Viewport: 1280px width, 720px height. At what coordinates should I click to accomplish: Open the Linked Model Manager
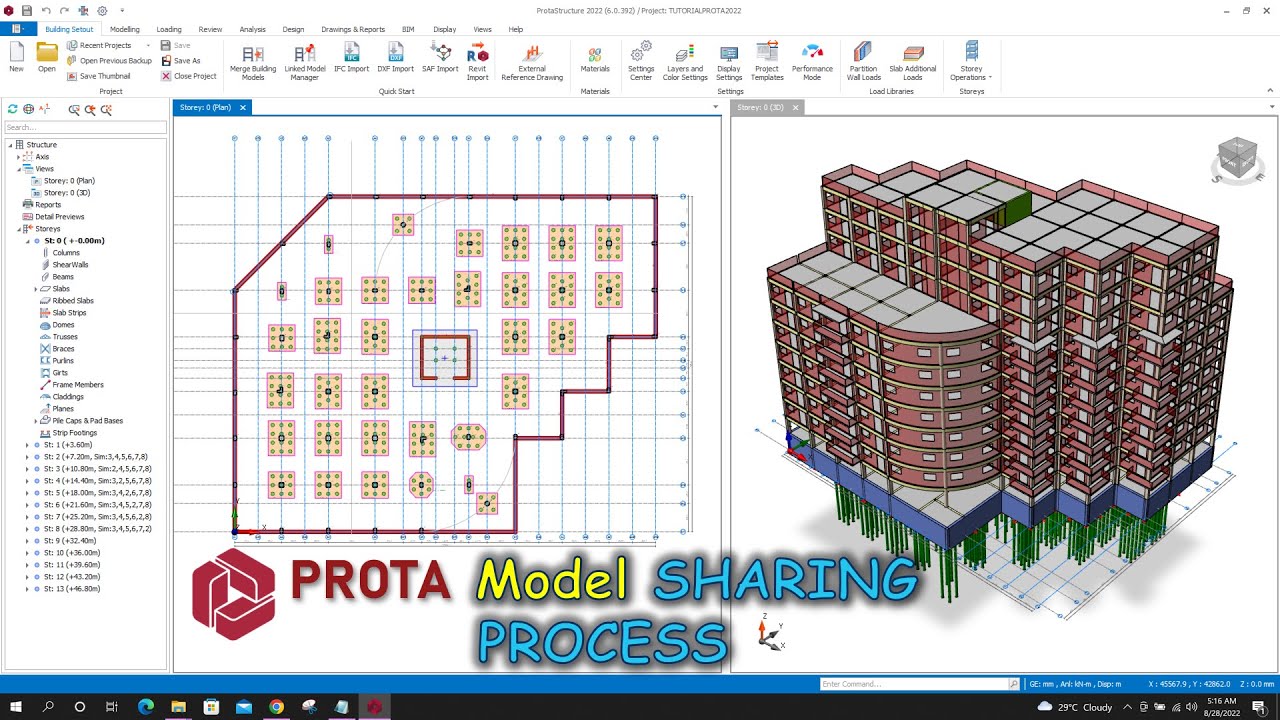[304, 62]
